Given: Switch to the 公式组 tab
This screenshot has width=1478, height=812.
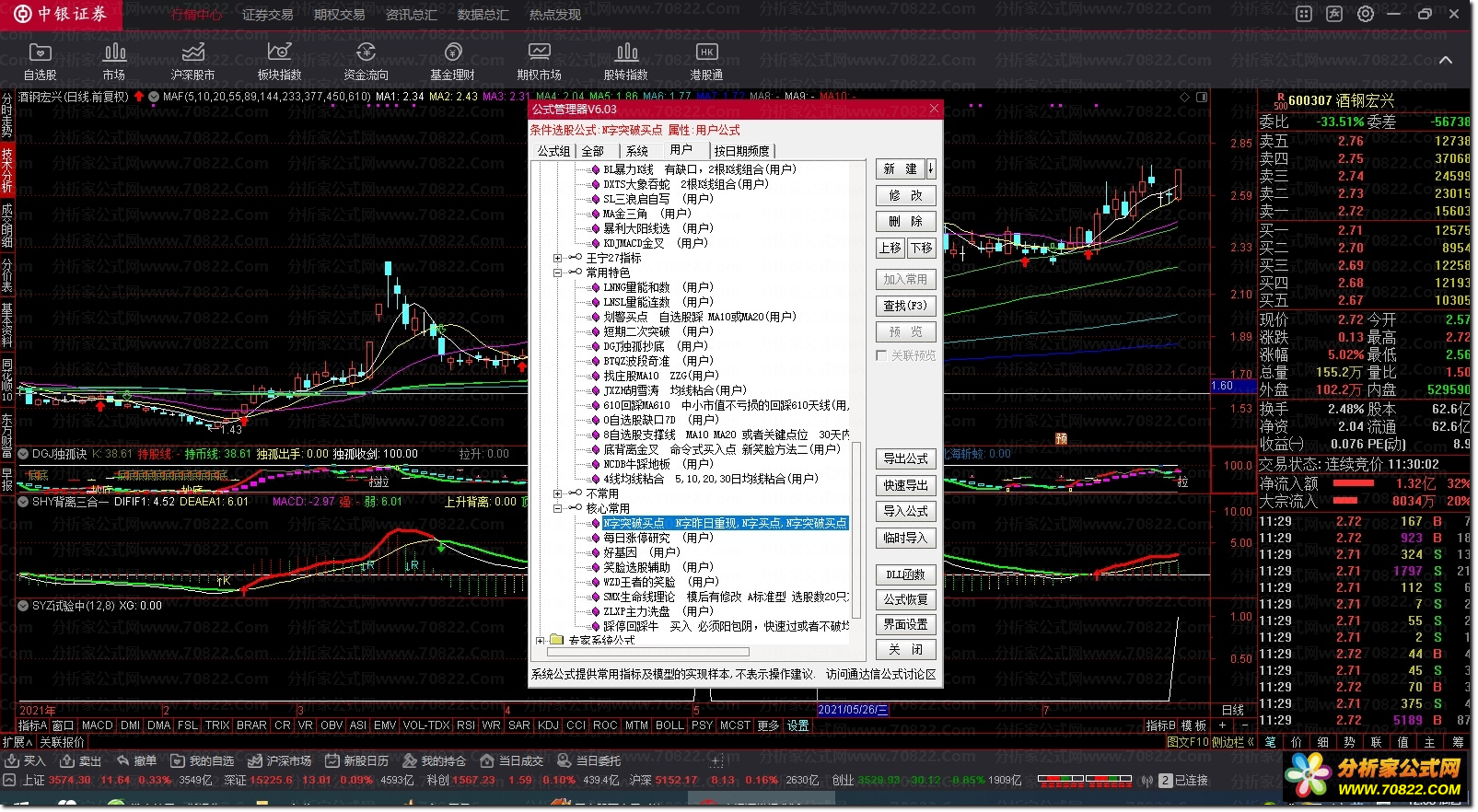Looking at the screenshot, I should point(554,151).
